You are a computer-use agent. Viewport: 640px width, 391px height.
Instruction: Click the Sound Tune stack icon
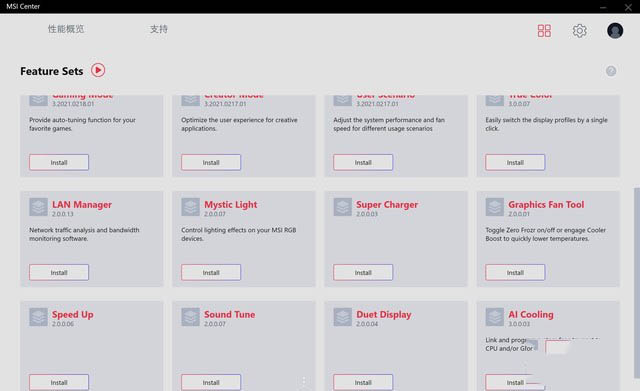[191, 317]
